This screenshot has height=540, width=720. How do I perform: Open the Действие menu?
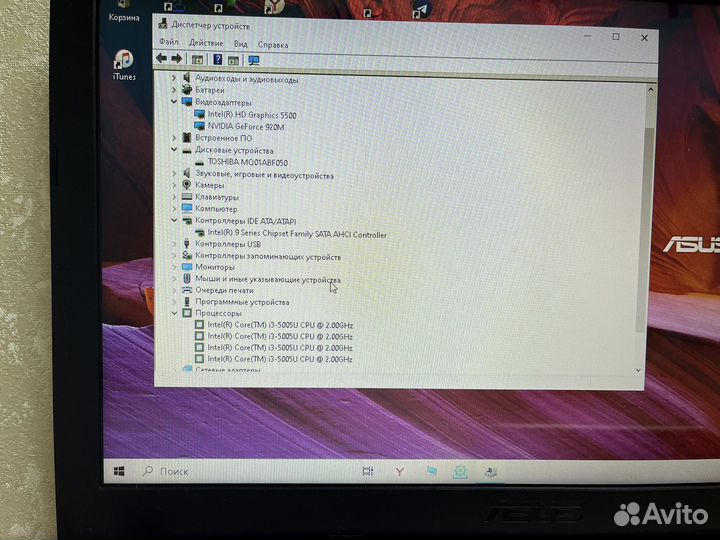[206, 43]
